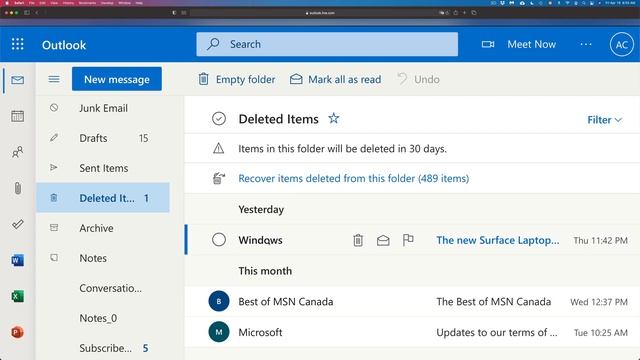The width and height of the screenshot is (640, 360).
Task: Open Archive folder
Action: click(x=103, y=228)
